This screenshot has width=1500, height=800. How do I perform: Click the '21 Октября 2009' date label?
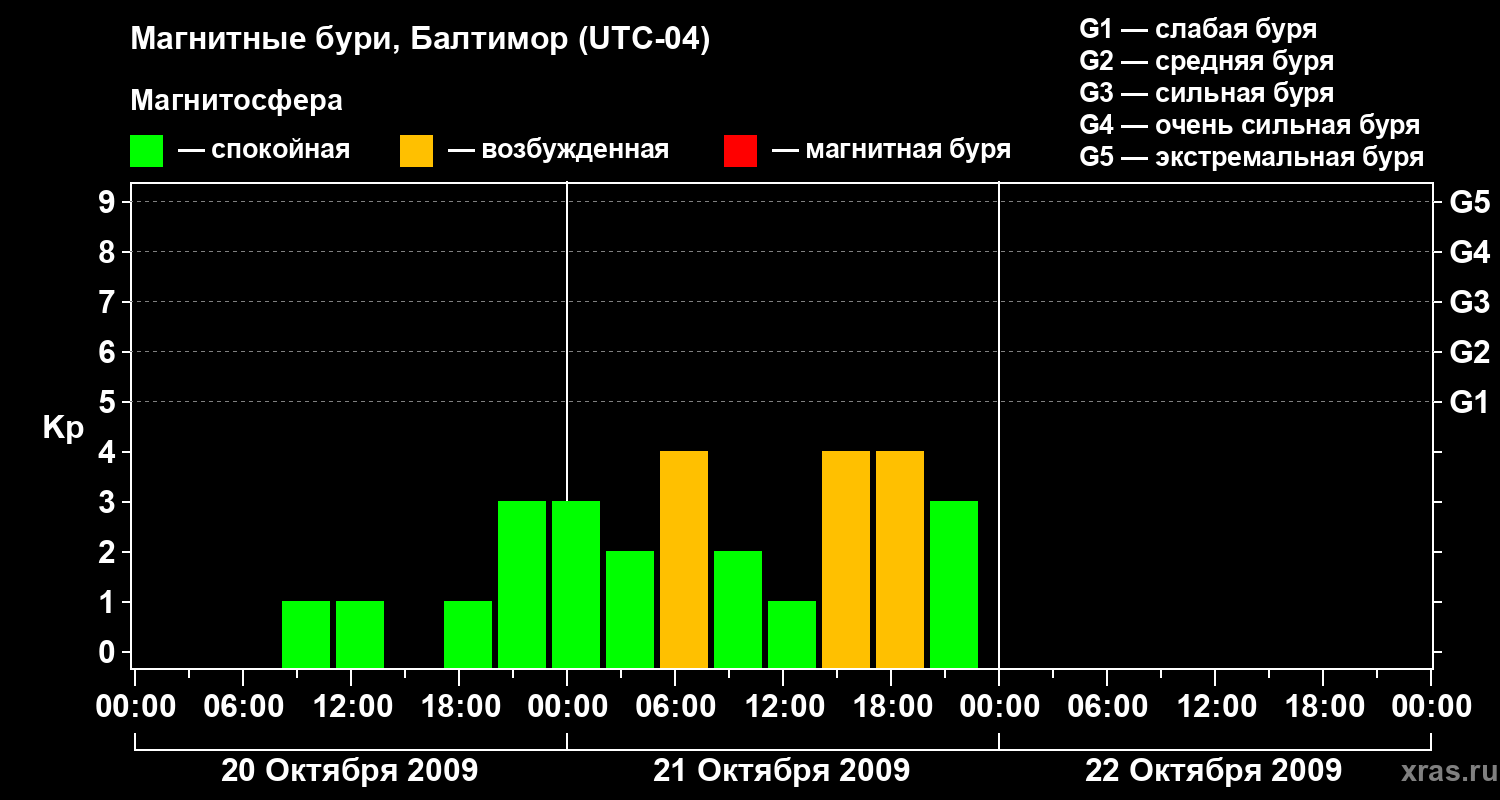[781, 771]
